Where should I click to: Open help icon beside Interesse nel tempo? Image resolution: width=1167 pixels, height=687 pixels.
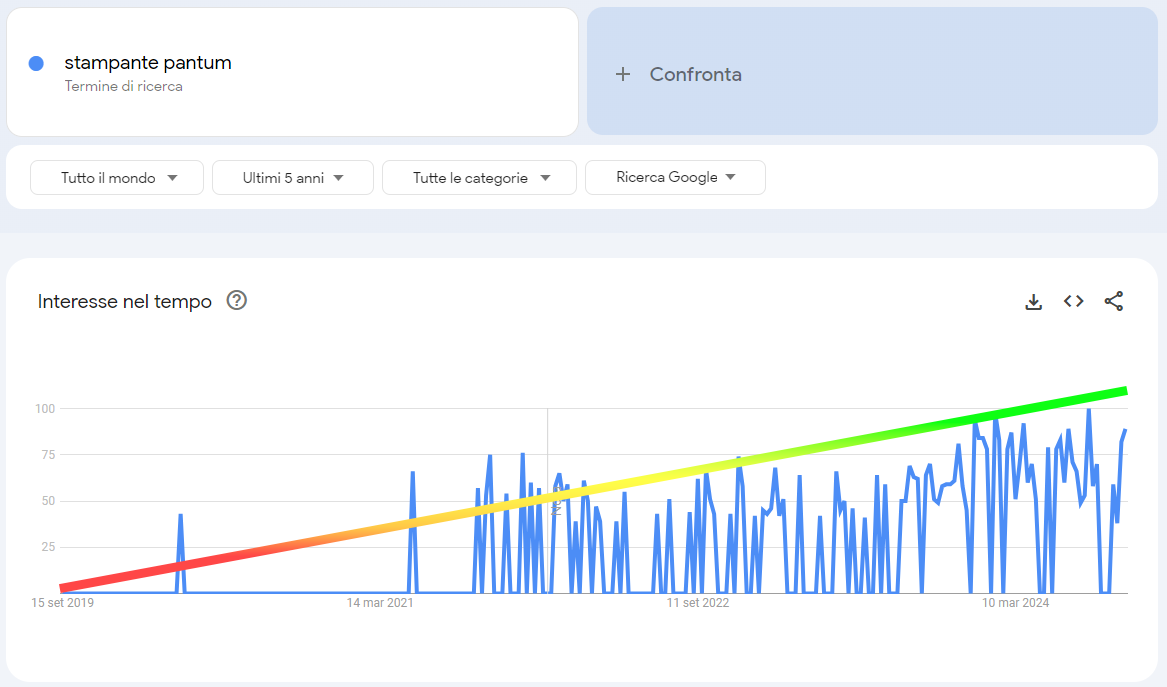237,301
